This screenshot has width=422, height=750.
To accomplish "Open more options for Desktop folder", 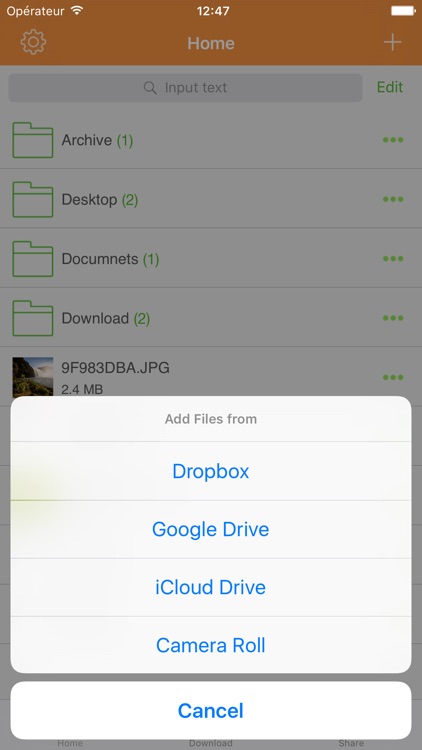I will (x=393, y=199).
